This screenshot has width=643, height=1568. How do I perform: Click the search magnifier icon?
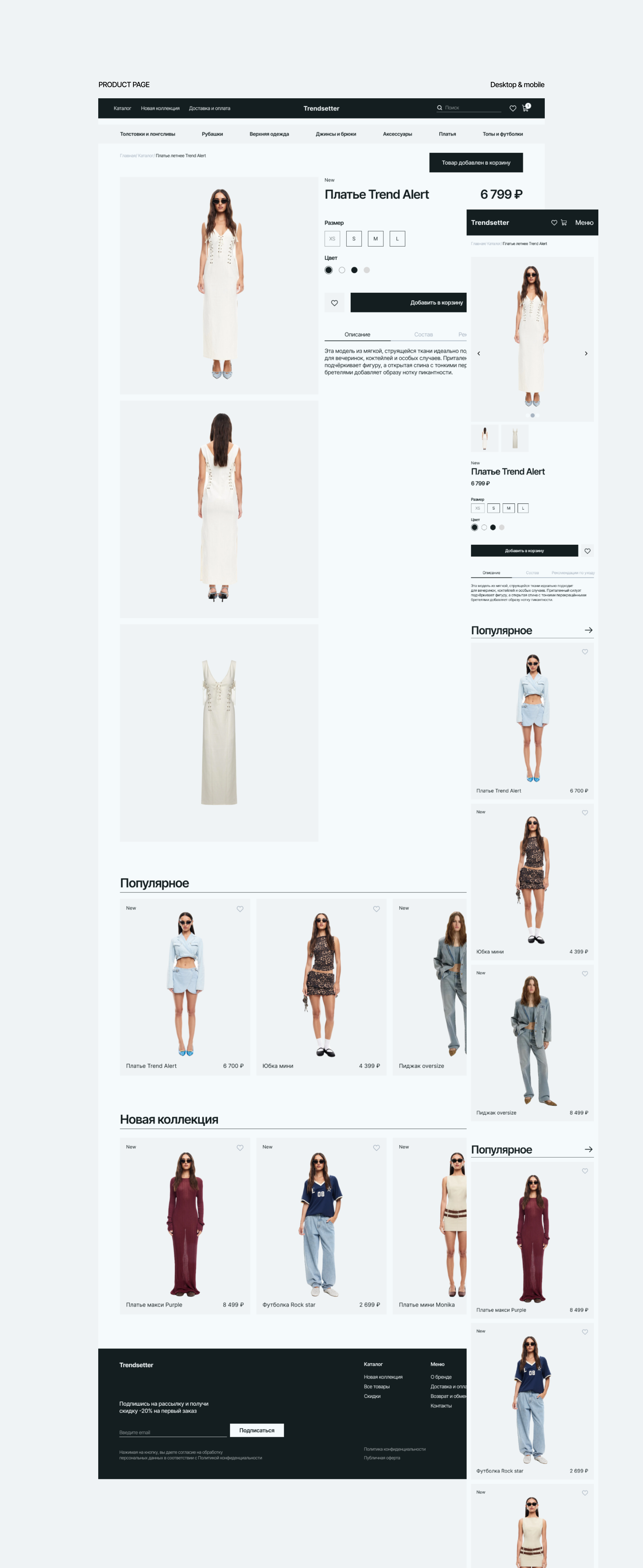pyautogui.click(x=439, y=108)
